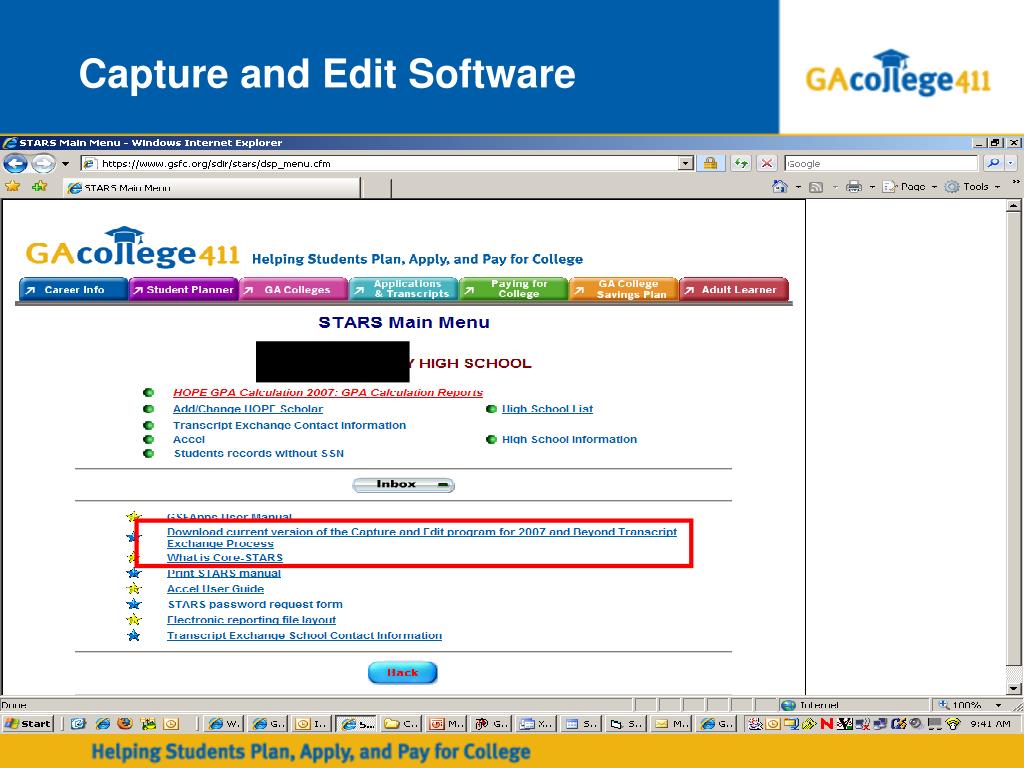Open HOPE GPA Calculation 2007 reports link
Image resolution: width=1024 pixels, height=768 pixels.
tap(328, 392)
